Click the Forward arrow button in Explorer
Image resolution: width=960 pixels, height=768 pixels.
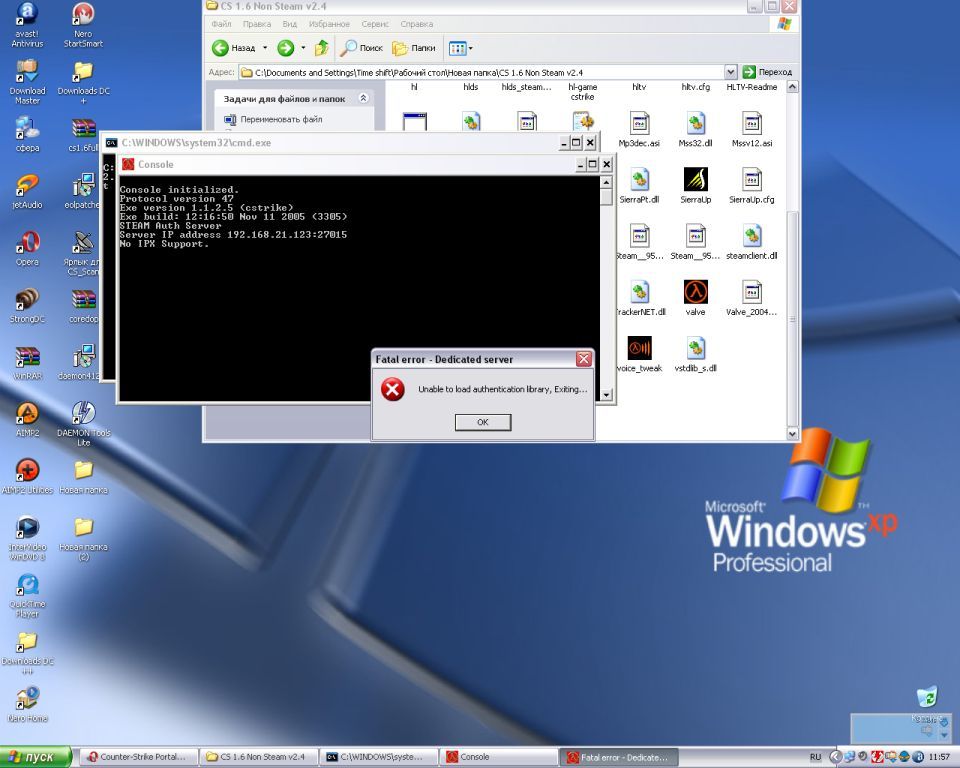tap(285, 48)
